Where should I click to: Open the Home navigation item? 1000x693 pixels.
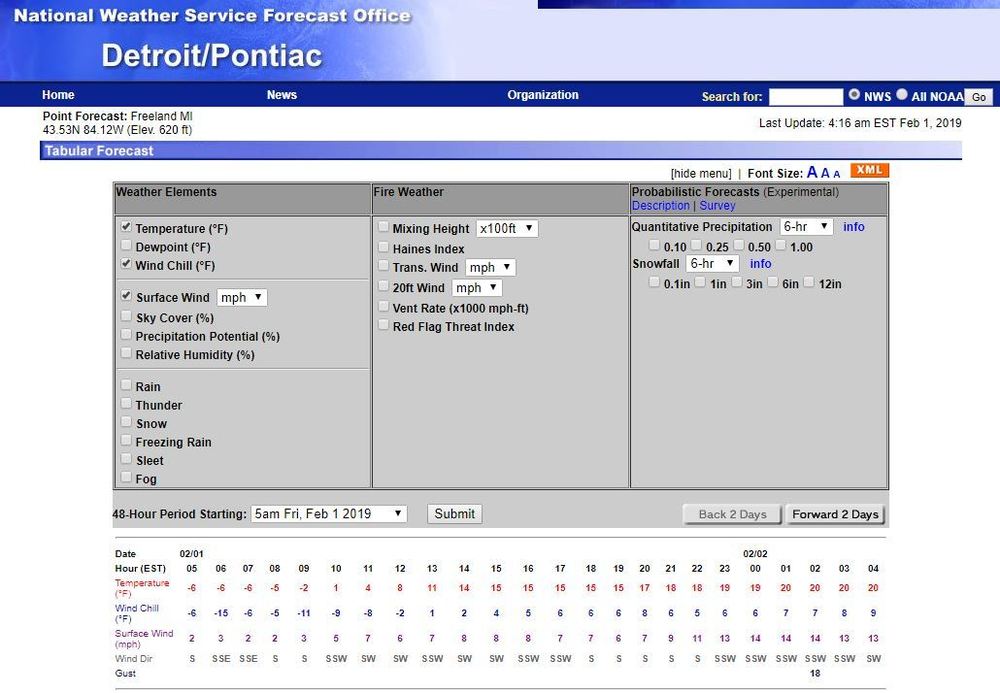[x=58, y=95]
